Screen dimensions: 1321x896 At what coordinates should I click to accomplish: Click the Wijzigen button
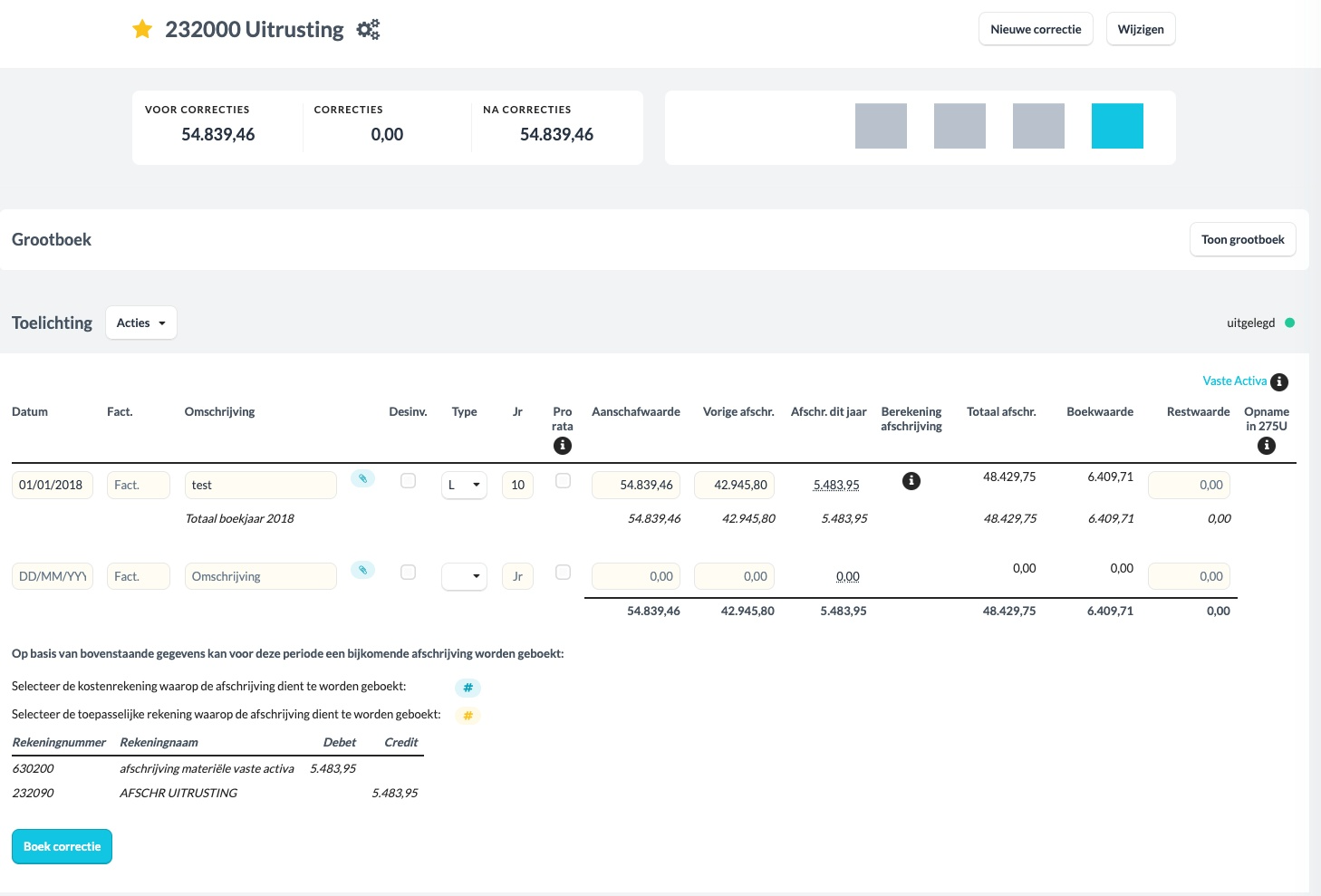coord(1141,29)
